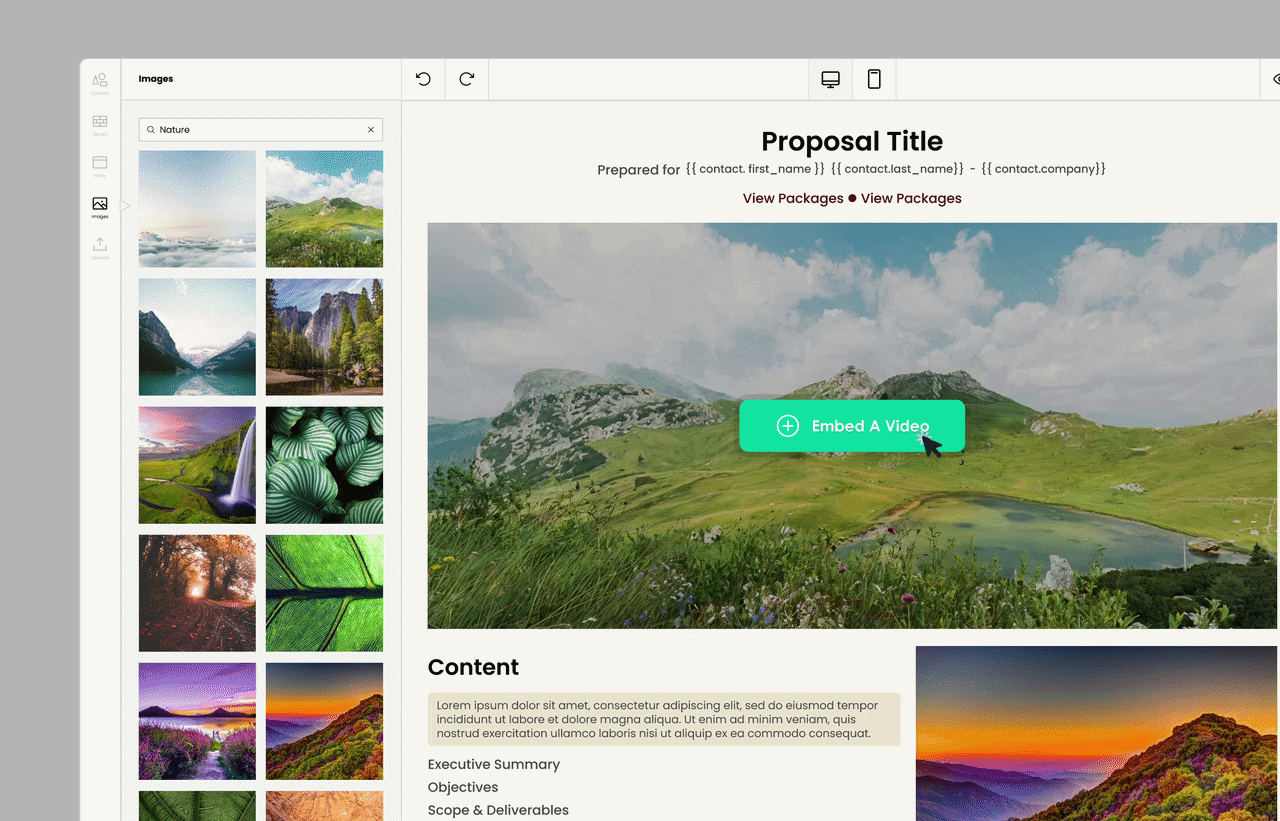The height and width of the screenshot is (821, 1280).
Task: Toggle the preview eye icon
Action: click(x=1275, y=80)
